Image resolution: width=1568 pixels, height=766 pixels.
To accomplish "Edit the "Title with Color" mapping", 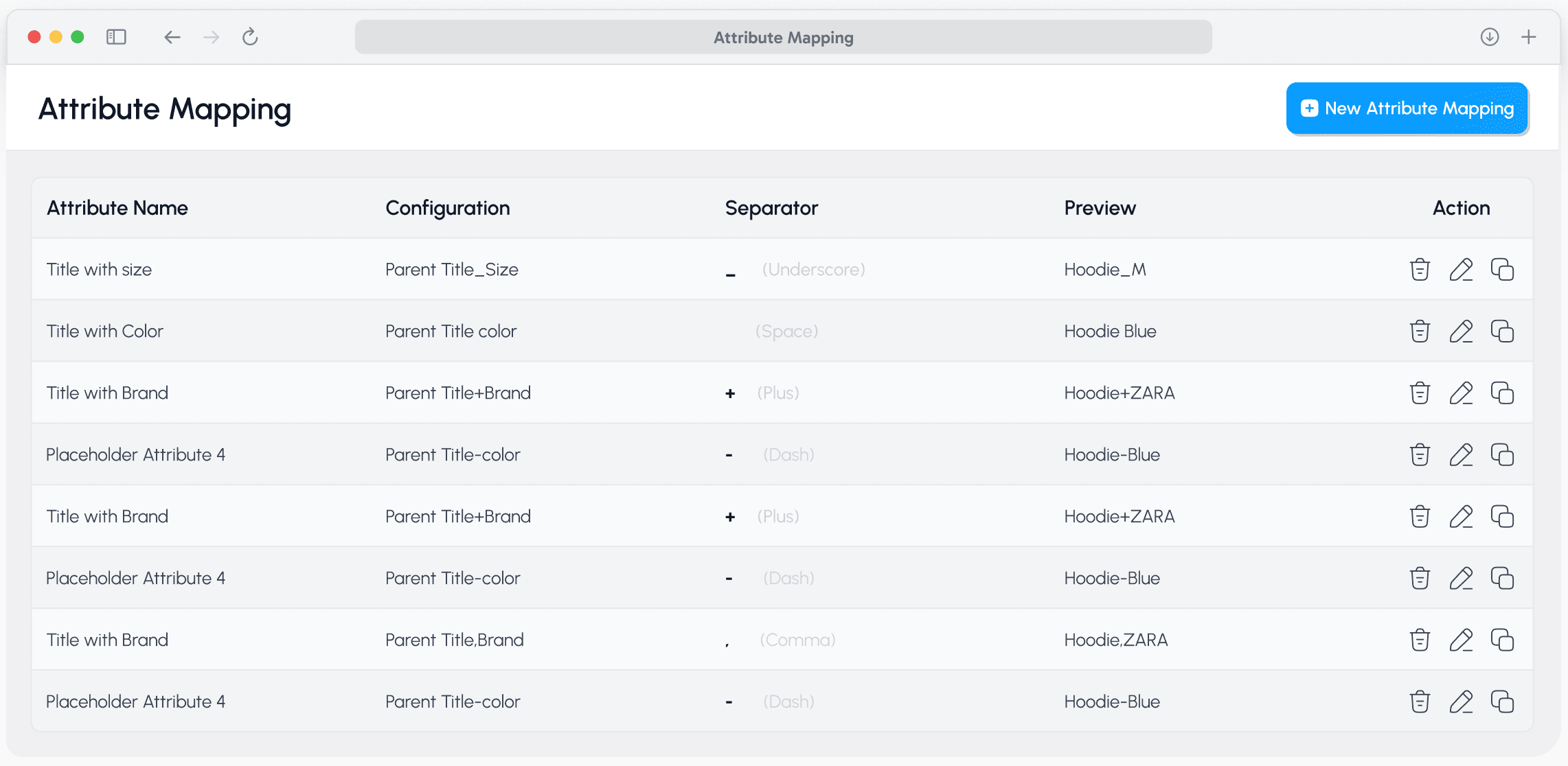I will [1461, 331].
